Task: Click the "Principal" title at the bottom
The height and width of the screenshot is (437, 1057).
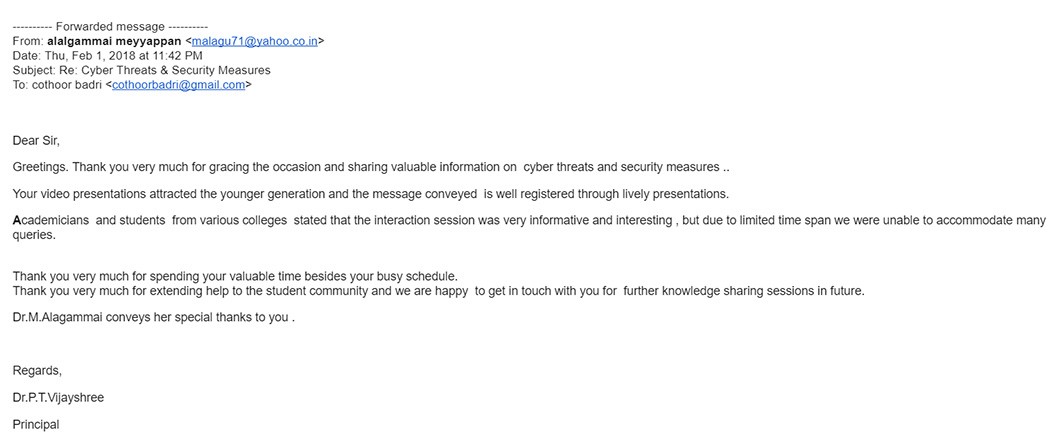Action: (x=36, y=425)
